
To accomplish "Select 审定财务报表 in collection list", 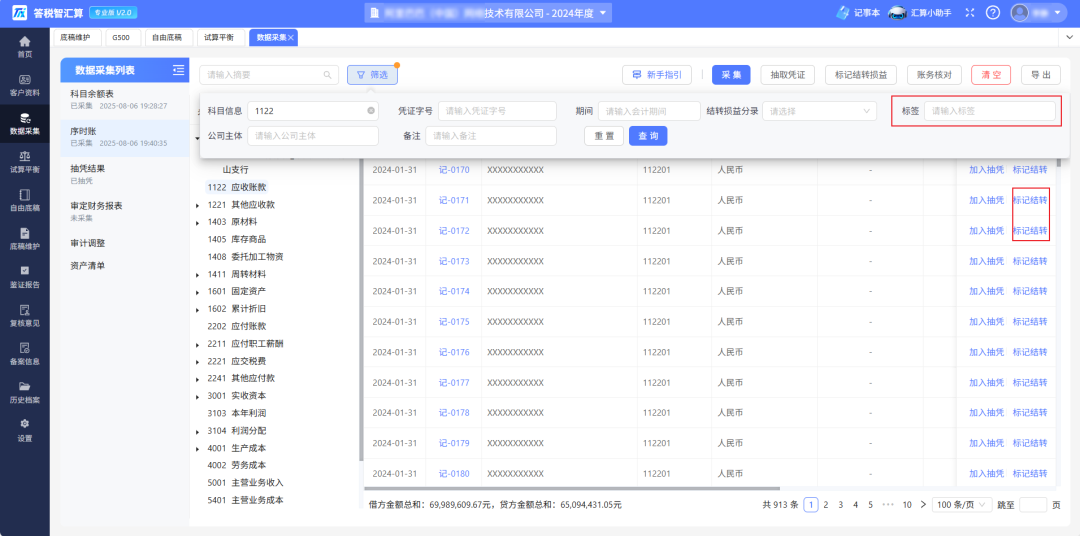I will tap(125, 211).
